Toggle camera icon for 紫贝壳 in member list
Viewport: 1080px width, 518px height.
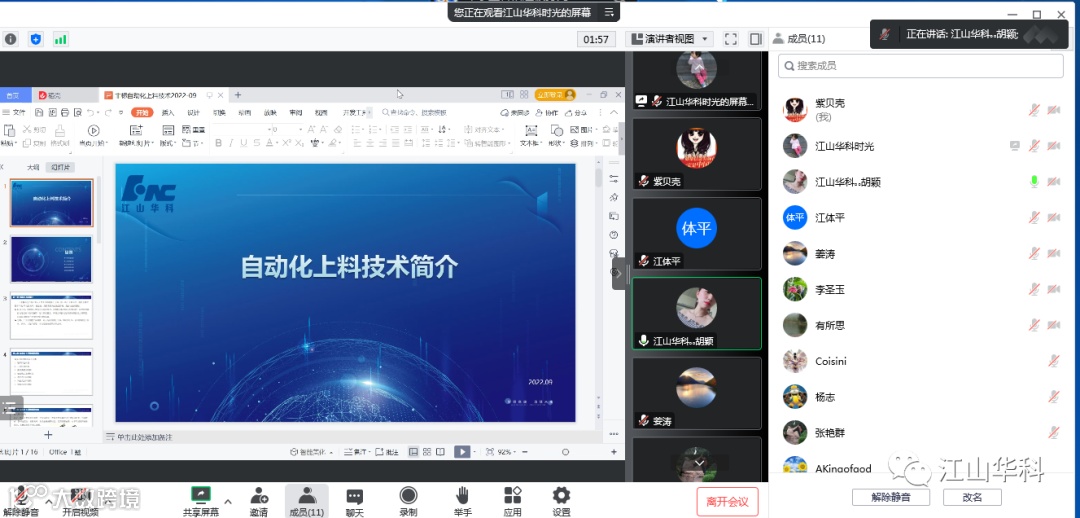(1053, 110)
